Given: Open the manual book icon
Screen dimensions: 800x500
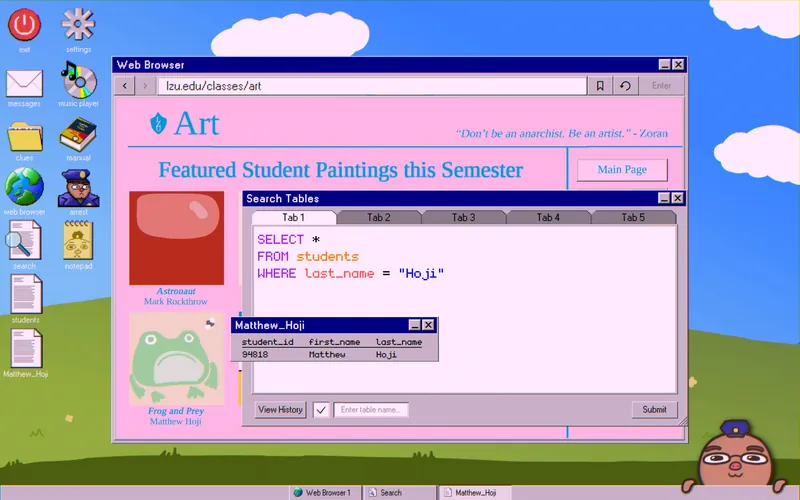Looking at the screenshot, I should [78, 135].
